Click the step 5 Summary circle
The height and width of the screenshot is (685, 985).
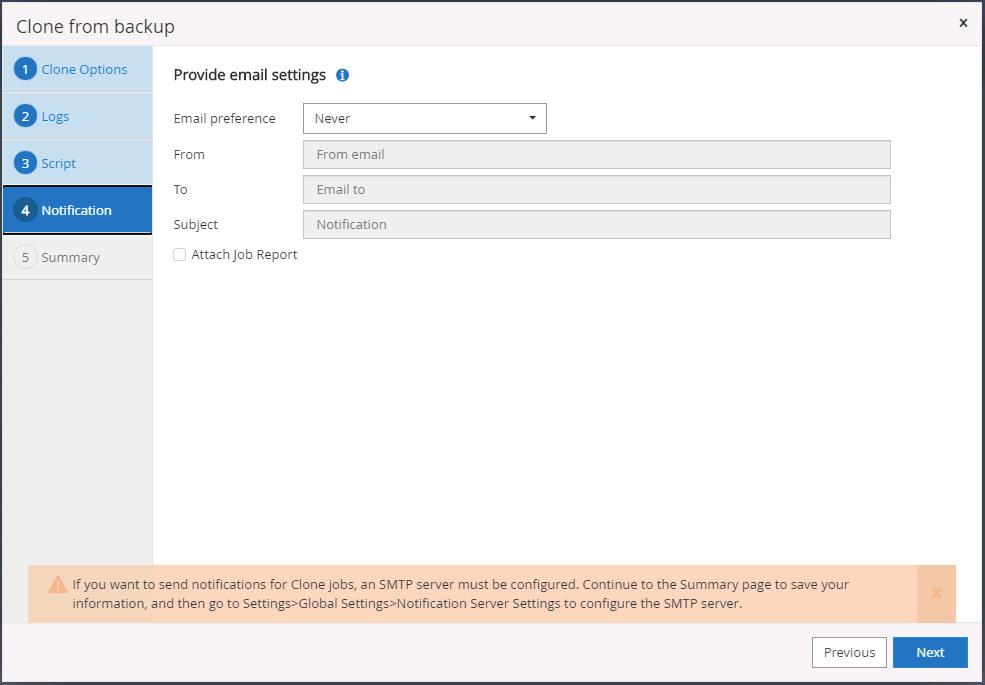[25, 257]
